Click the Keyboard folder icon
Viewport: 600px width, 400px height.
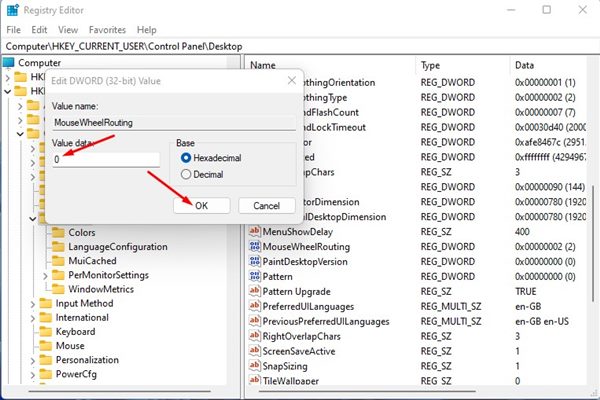(x=46, y=331)
